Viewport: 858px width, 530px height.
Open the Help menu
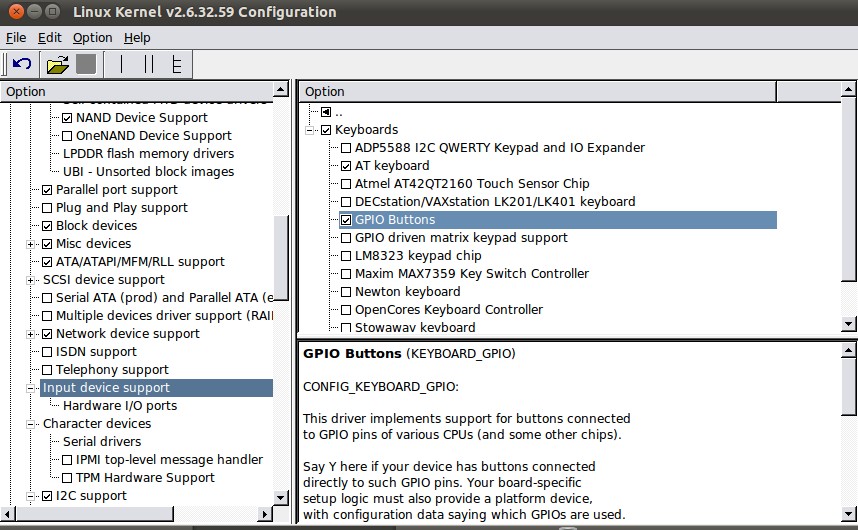tap(137, 38)
